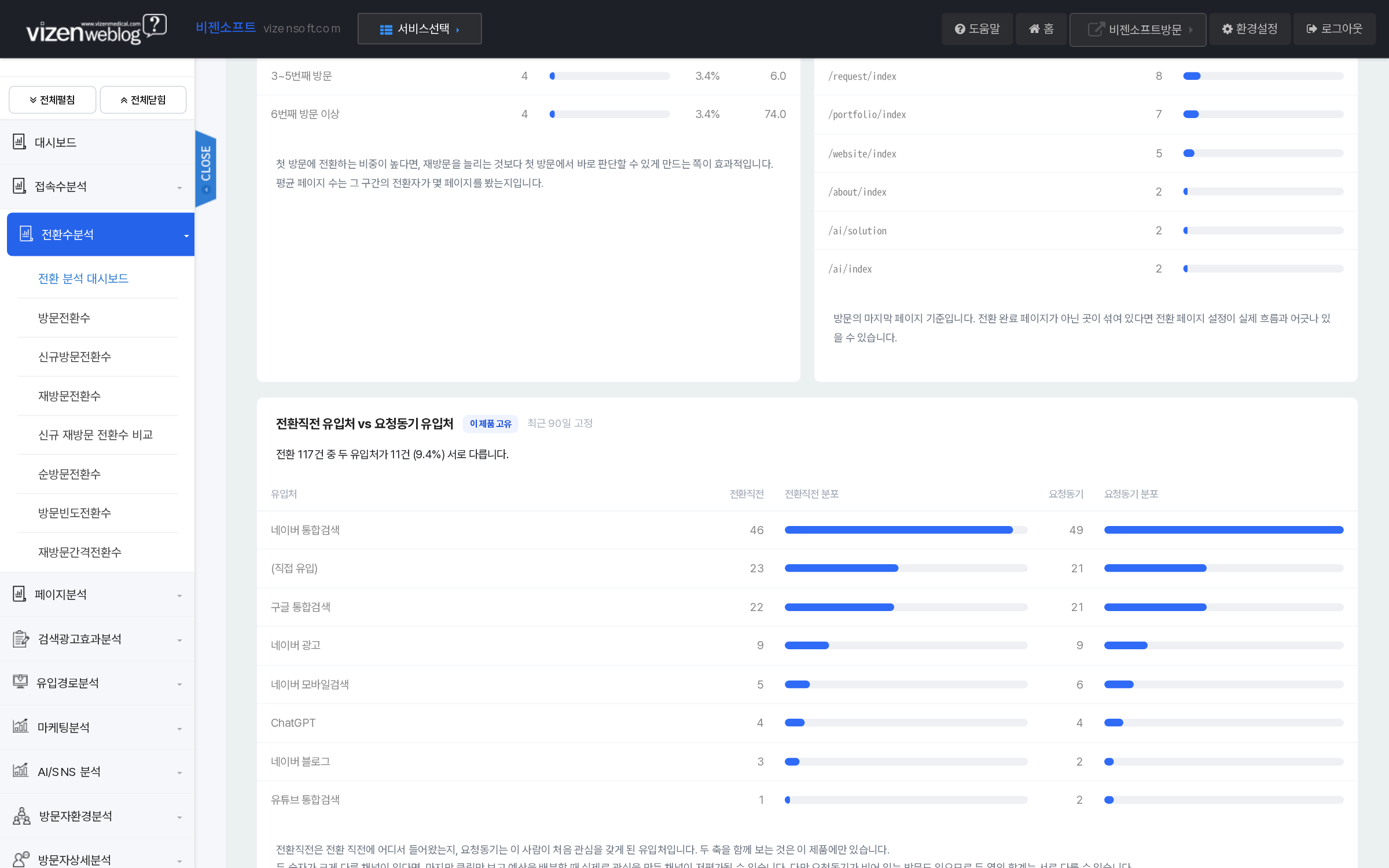Collapse the sidebar with the CLOSE tab
Screen dimensions: 1389x868
[205, 168]
